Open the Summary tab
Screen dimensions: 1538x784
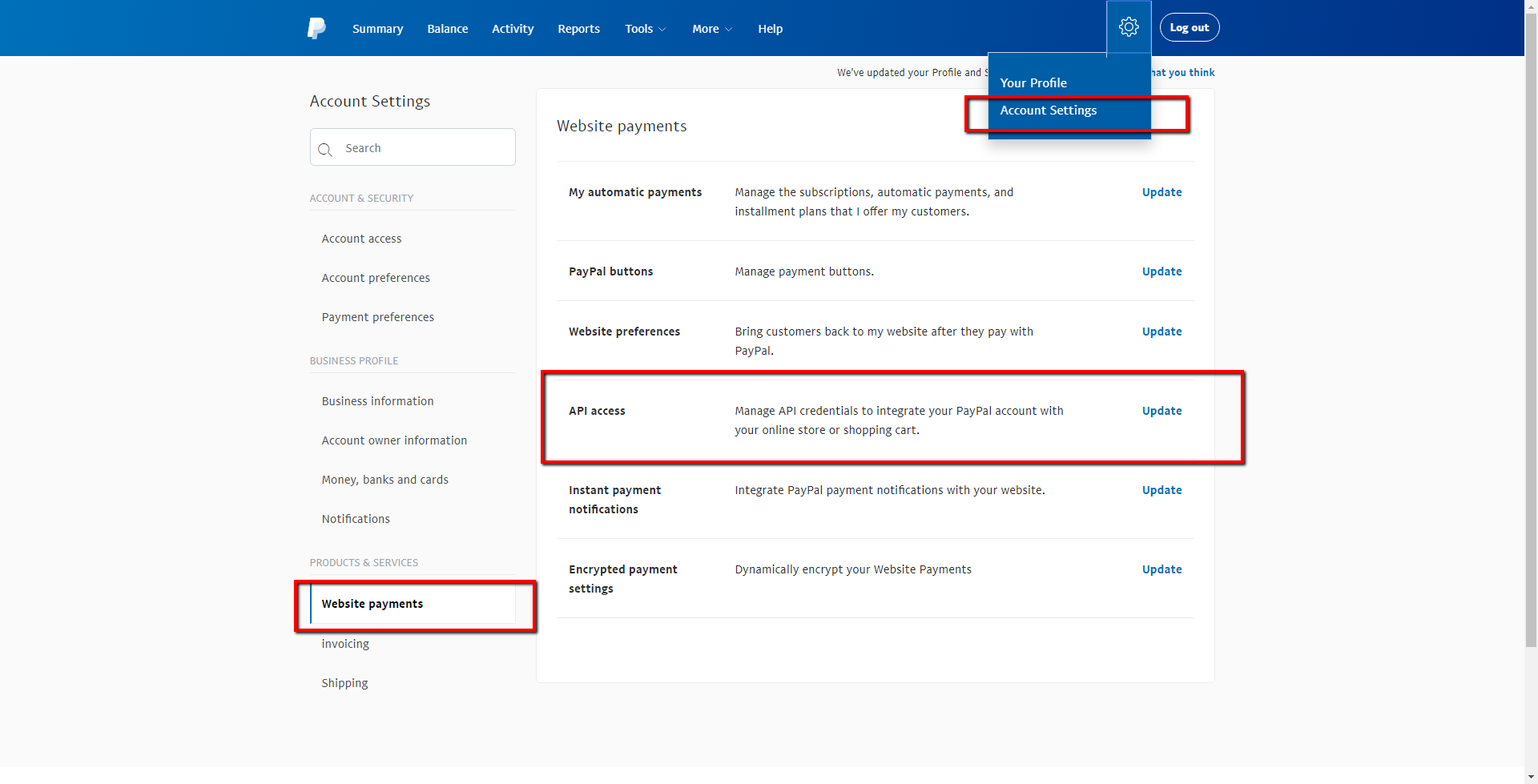click(x=377, y=29)
